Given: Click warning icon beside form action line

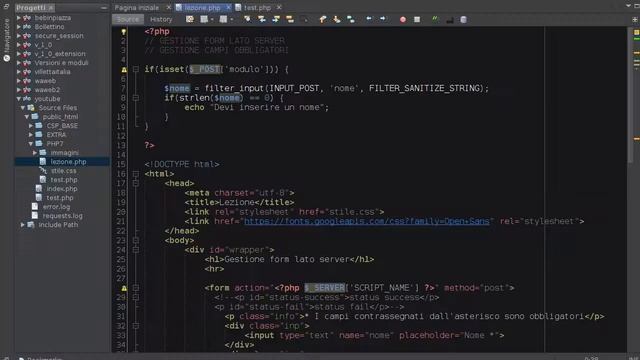Looking at the screenshot, I should point(124,288).
